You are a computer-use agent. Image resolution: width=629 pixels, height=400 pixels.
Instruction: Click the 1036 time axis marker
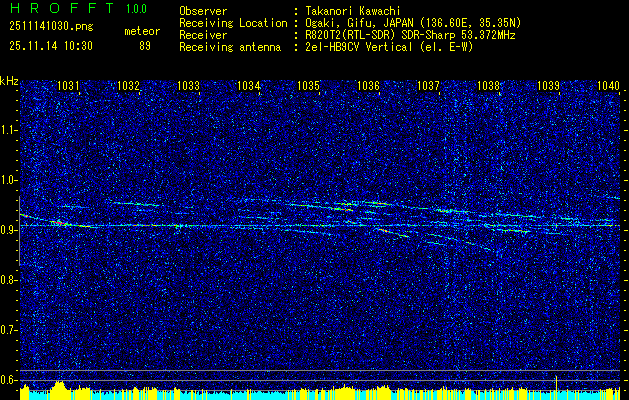click(x=368, y=85)
